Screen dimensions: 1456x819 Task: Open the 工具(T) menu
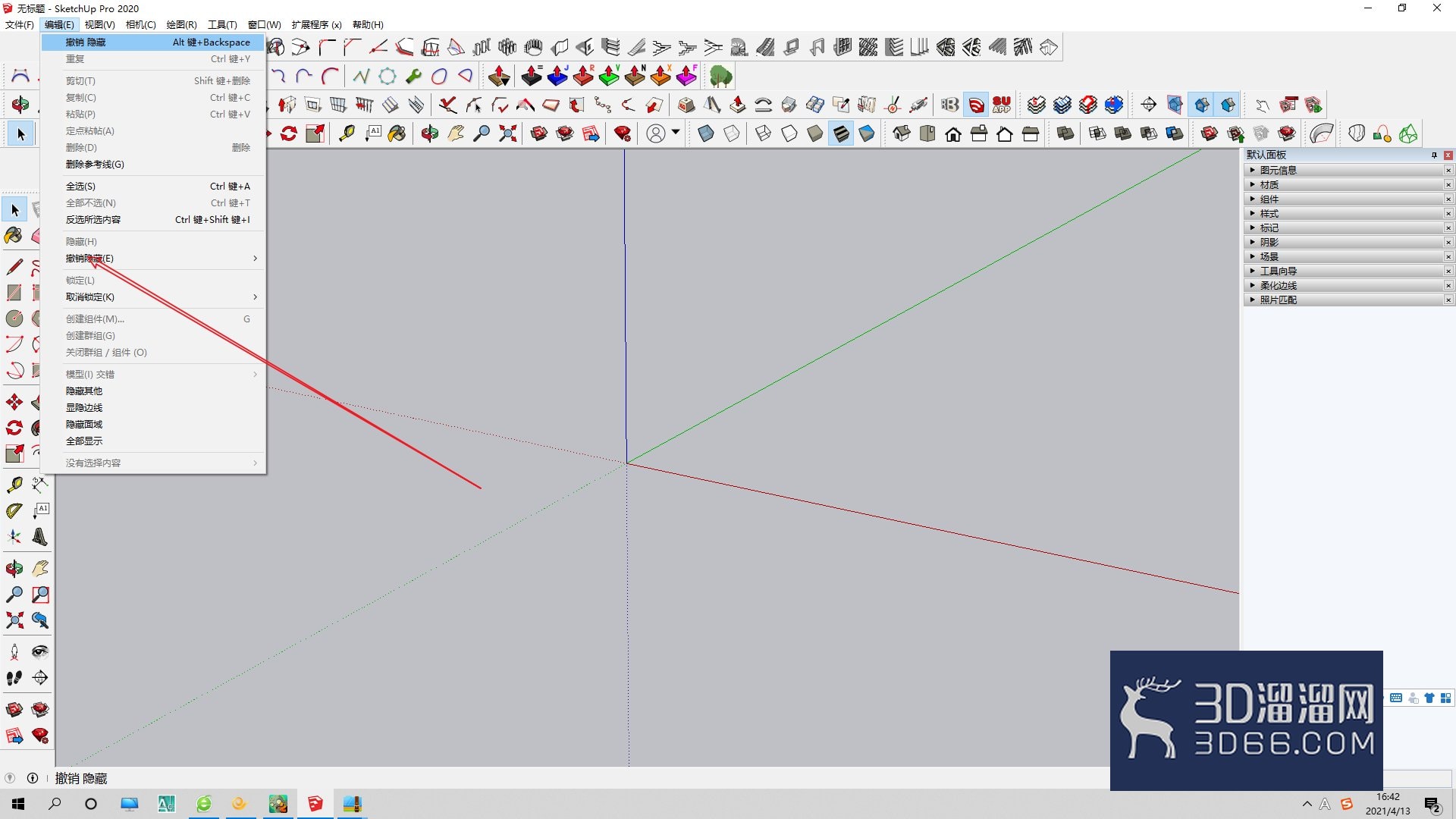pos(222,25)
